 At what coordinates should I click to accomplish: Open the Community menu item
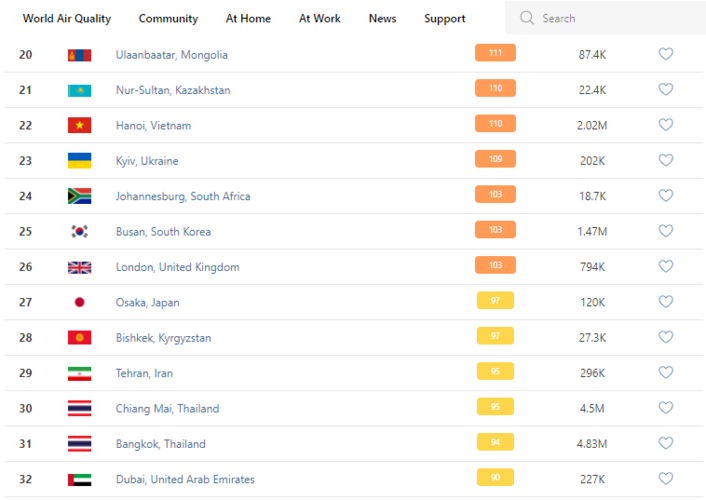coord(168,18)
